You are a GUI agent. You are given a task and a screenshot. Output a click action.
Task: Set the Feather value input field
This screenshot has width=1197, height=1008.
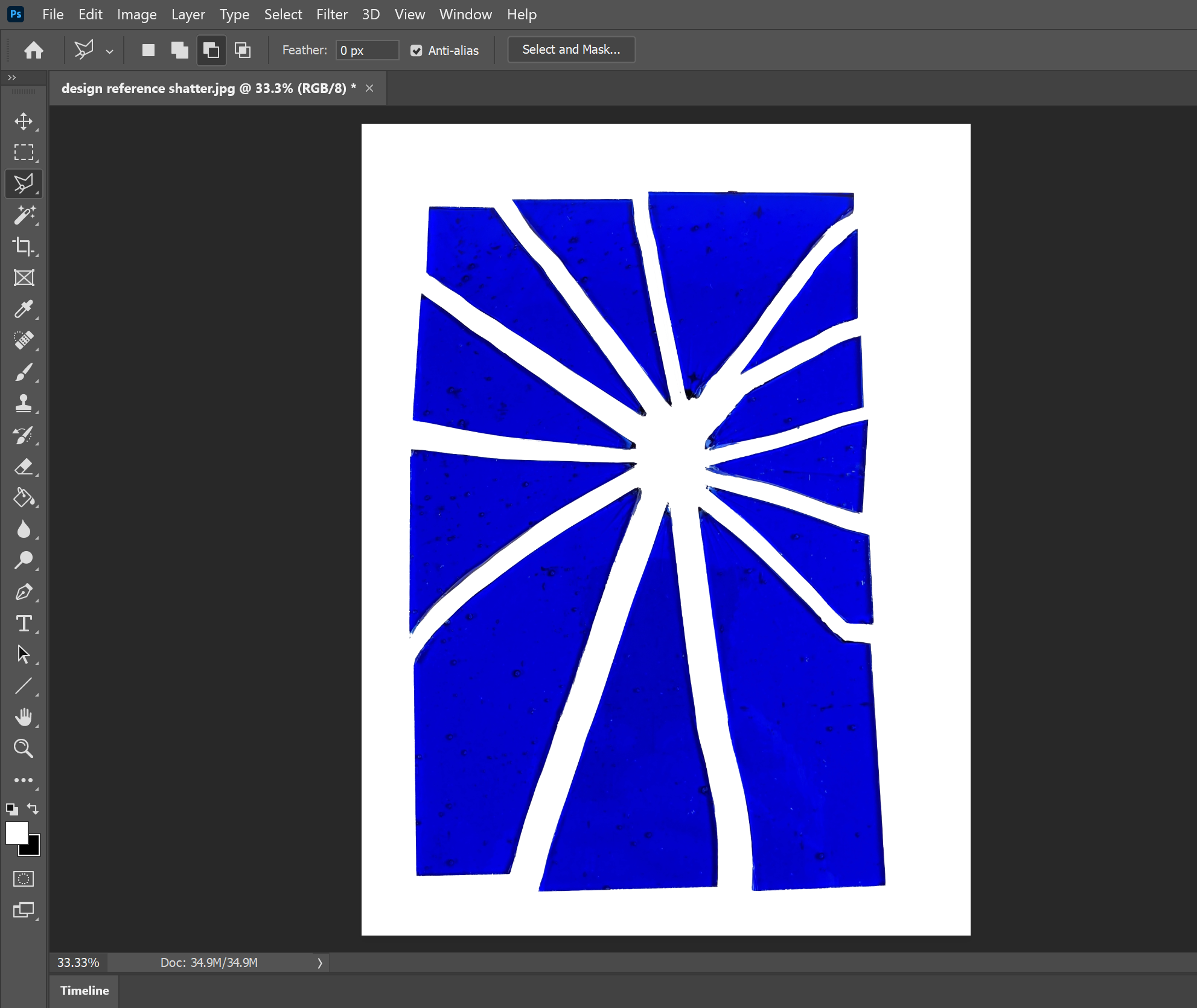pos(367,50)
